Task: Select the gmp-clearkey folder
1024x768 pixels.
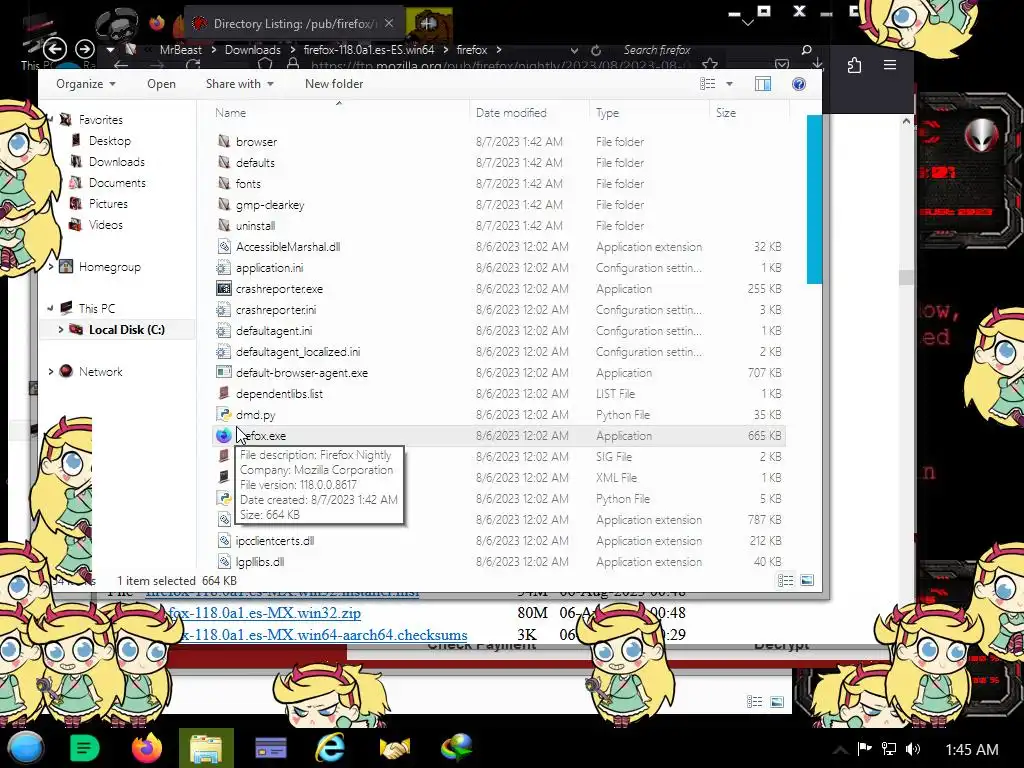Action: click(270, 204)
